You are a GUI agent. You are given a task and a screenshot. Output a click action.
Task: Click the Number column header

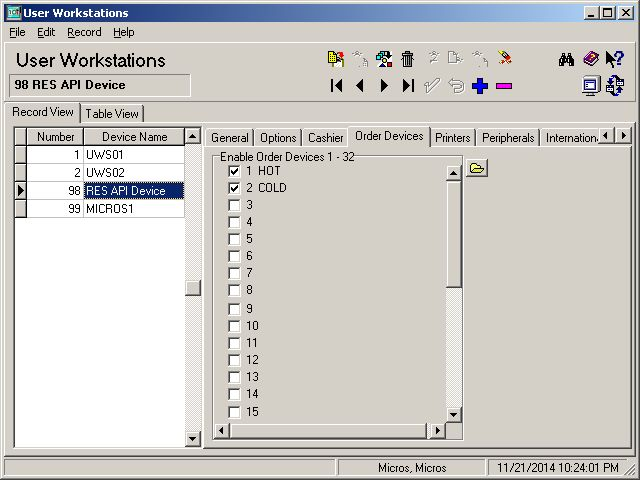click(55, 137)
